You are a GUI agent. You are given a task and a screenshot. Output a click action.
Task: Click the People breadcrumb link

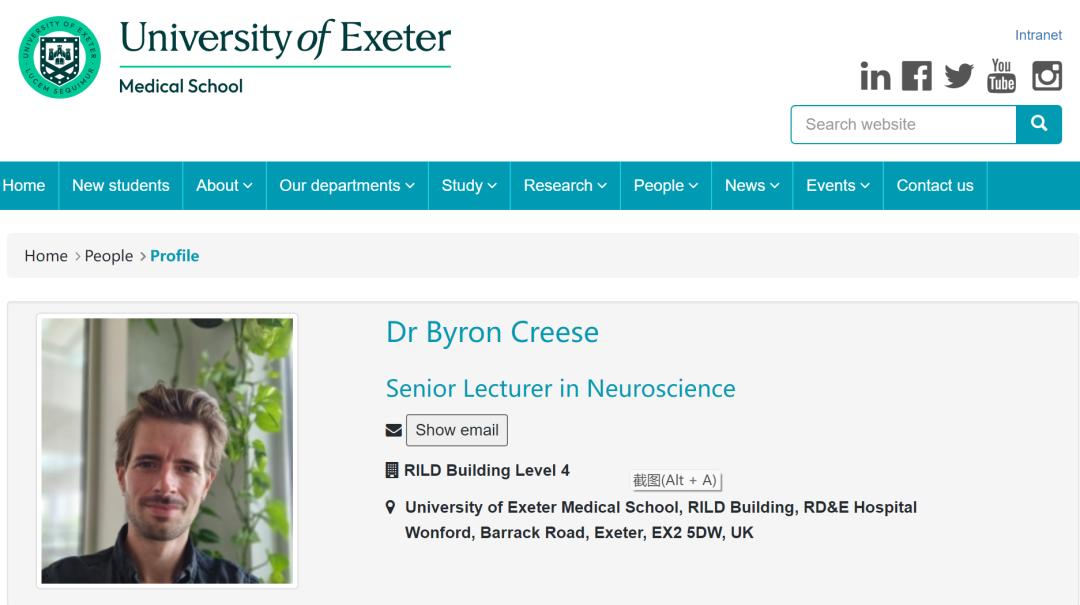(x=109, y=256)
